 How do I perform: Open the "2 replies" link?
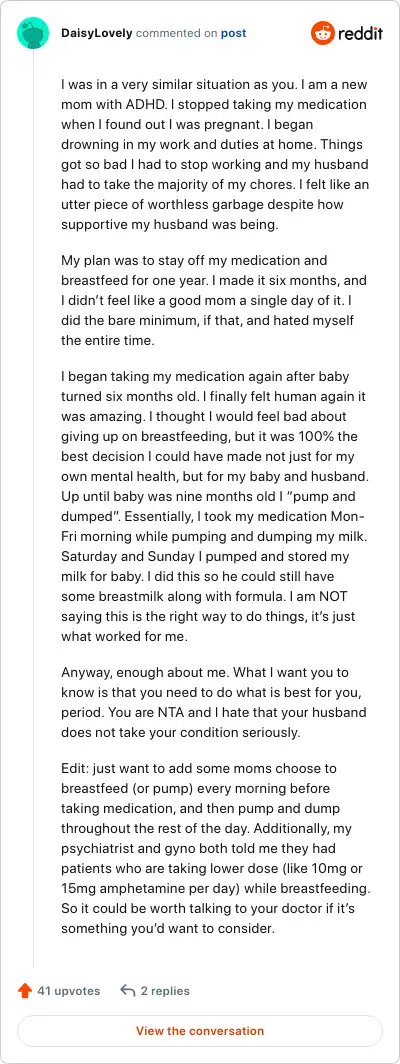point(165,991)
